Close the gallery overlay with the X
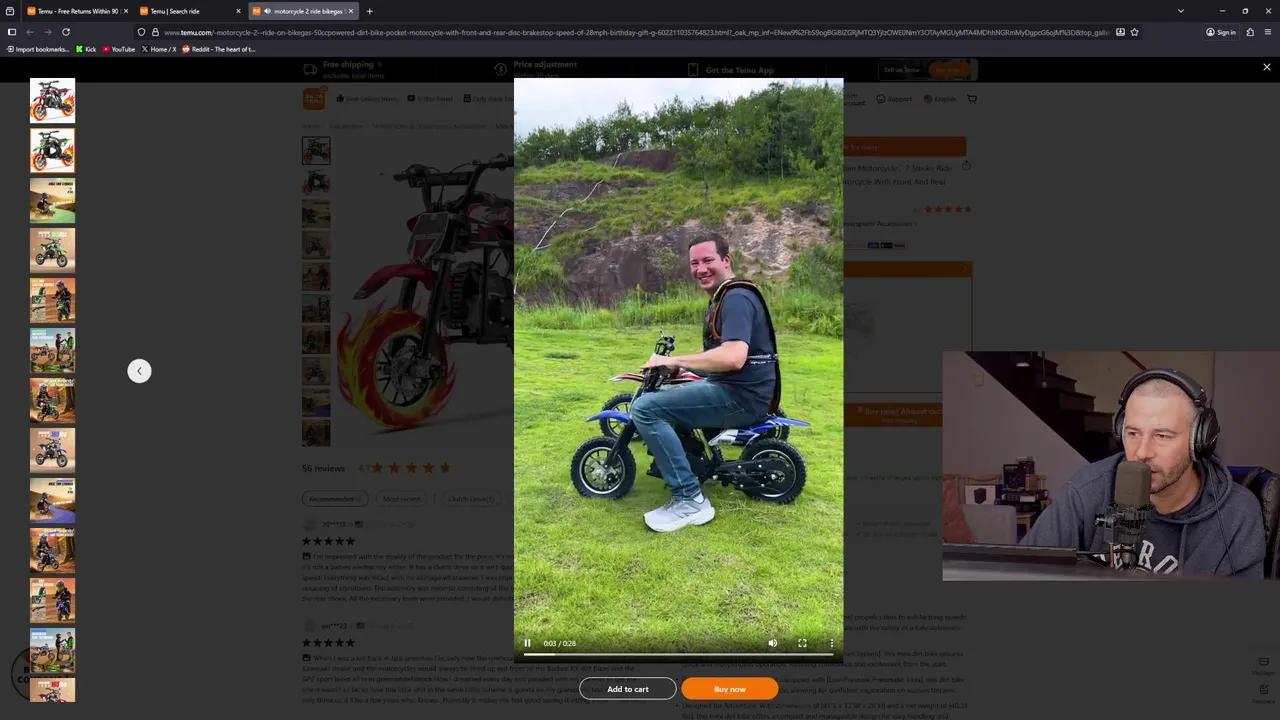Image resolution: width=1280 pixels, height=720 pixels. point(1266,68)
